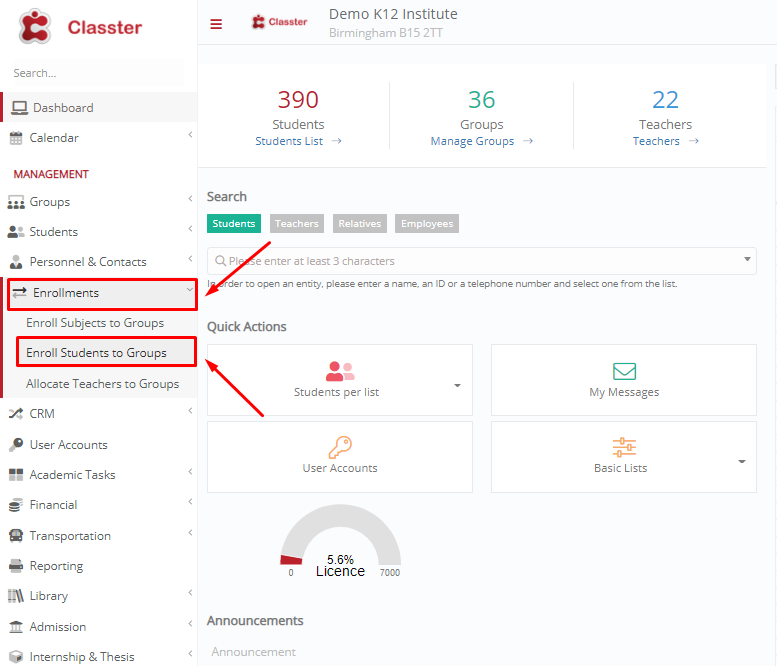
Task: Click the small Classter logo in header
Action: (x=279, y=22)
